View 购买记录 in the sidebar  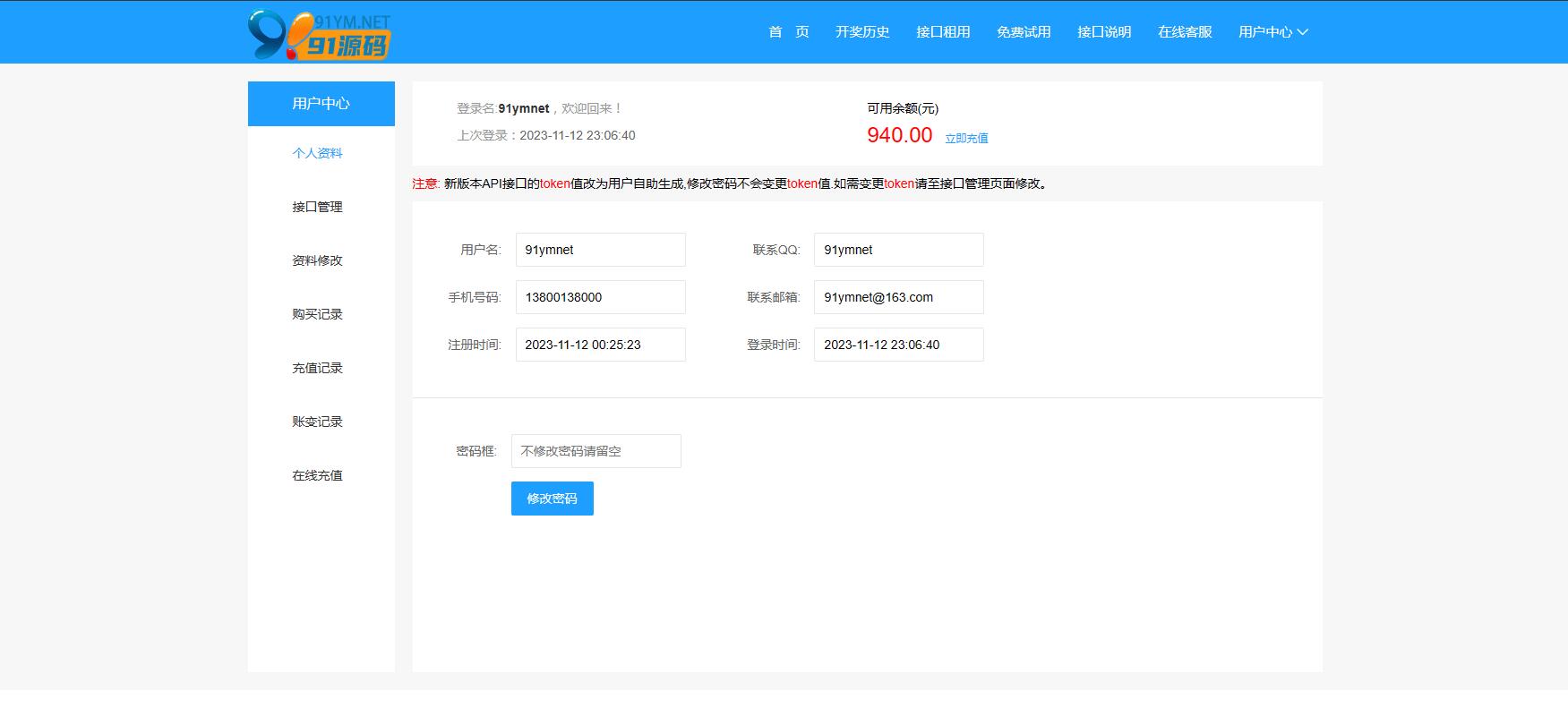(317, 314)
